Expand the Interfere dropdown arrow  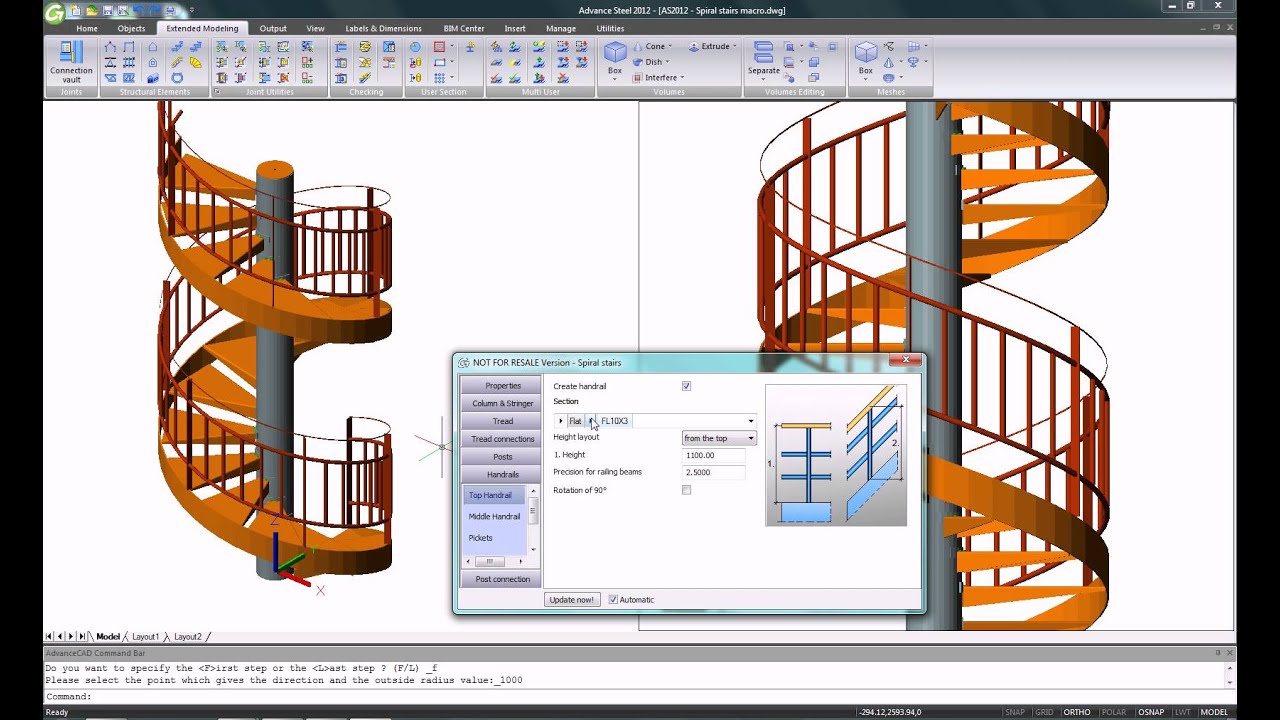pyautogui.click(x=682, y=78)
